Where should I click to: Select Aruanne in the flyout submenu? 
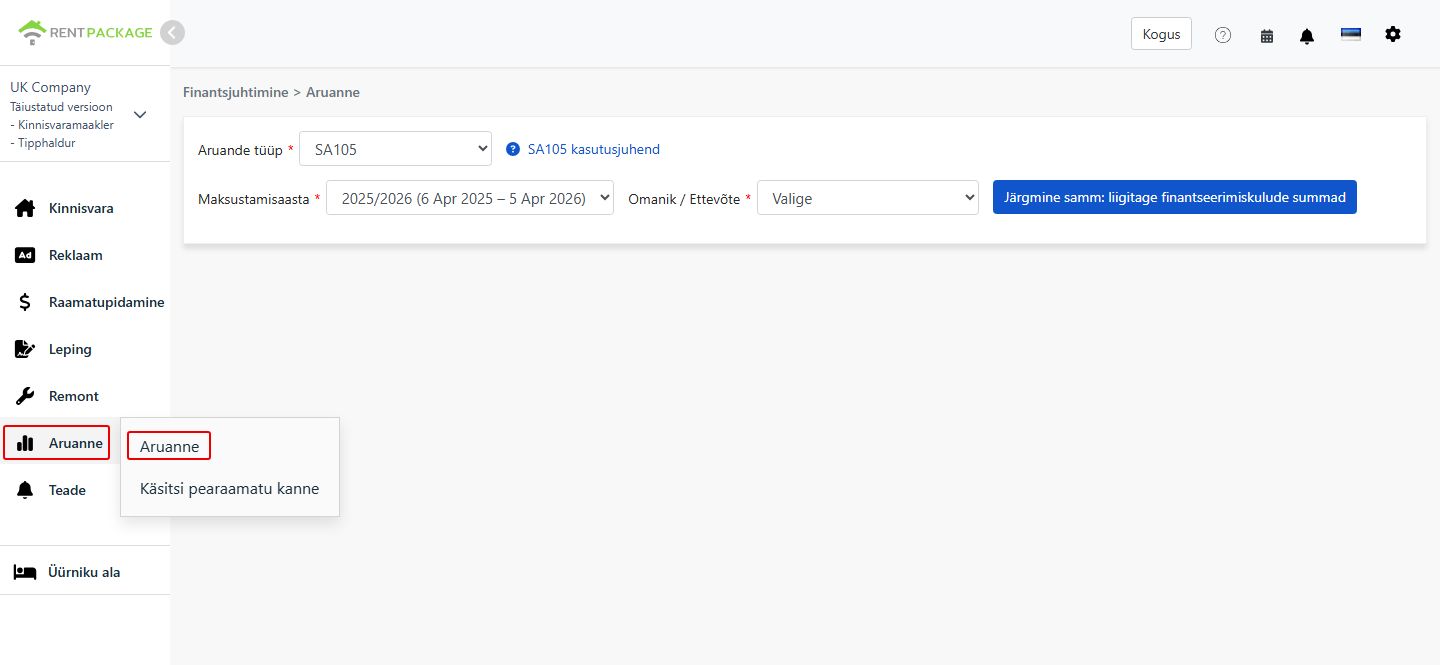pyautogui.click(x=169, y=446)
